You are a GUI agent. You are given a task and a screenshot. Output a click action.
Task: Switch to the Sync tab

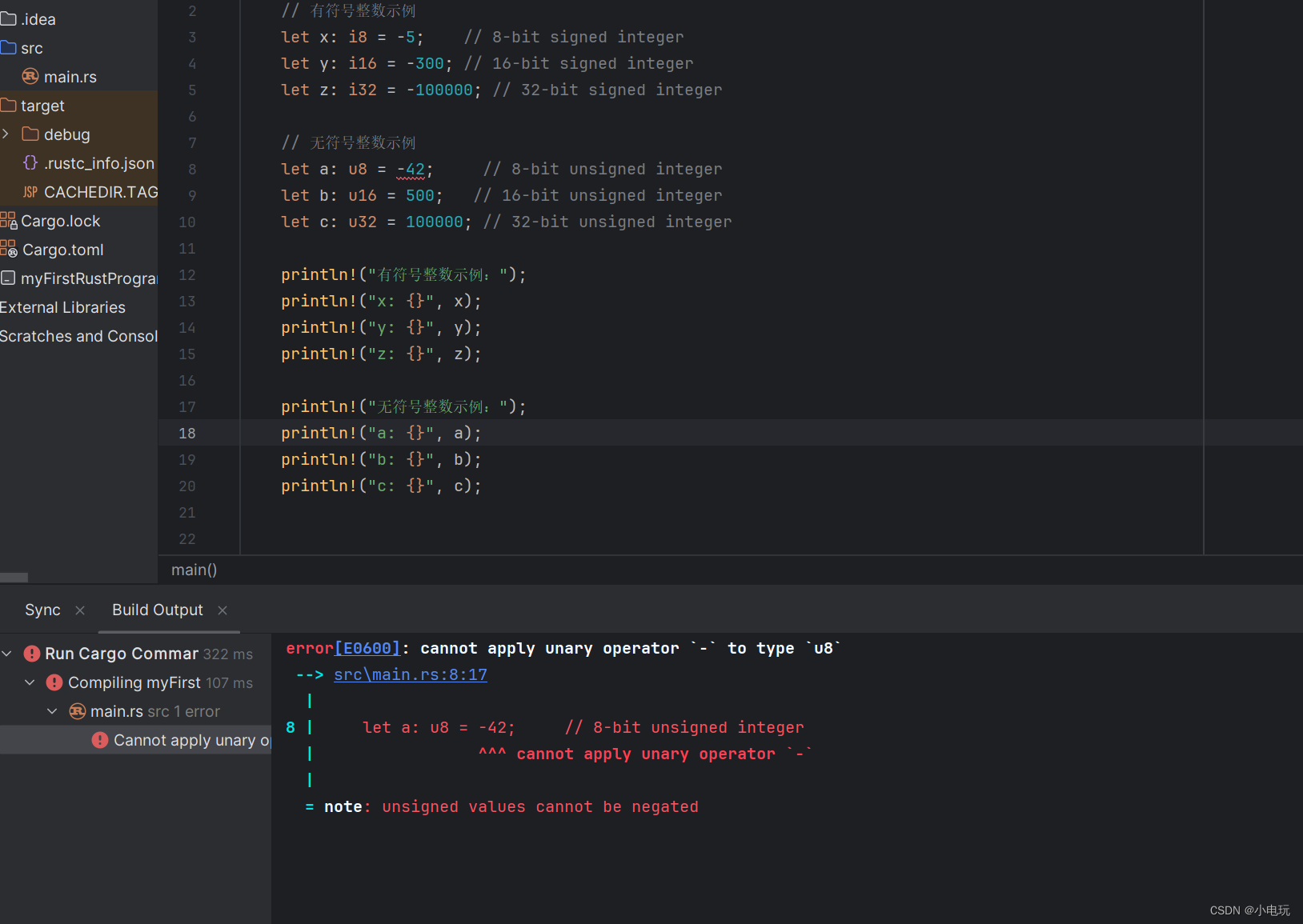(42, 610)
